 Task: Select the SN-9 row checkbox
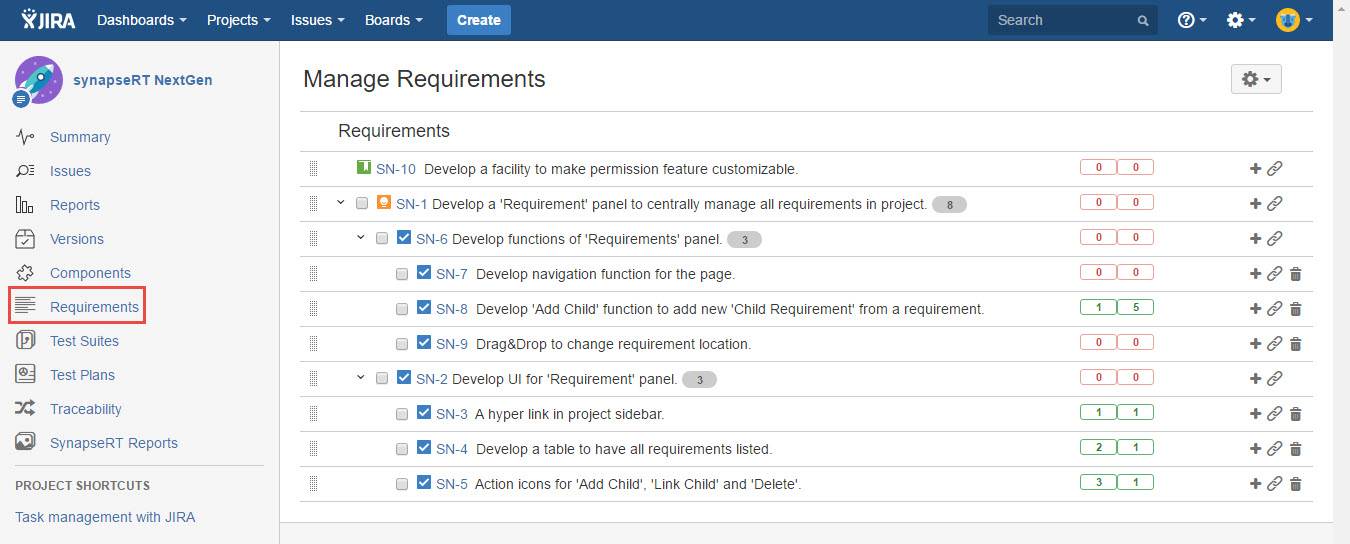[x=402, y=344]
